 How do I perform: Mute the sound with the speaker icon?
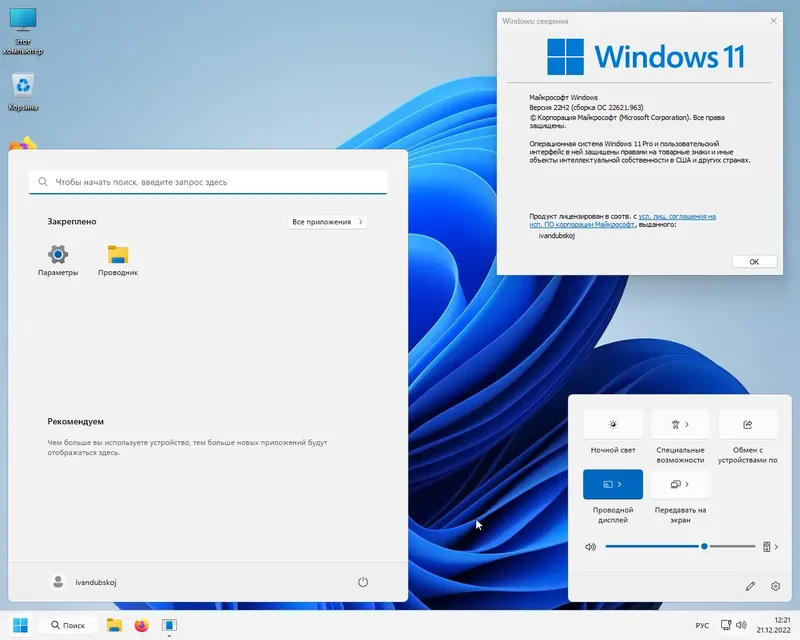point(589,546)
